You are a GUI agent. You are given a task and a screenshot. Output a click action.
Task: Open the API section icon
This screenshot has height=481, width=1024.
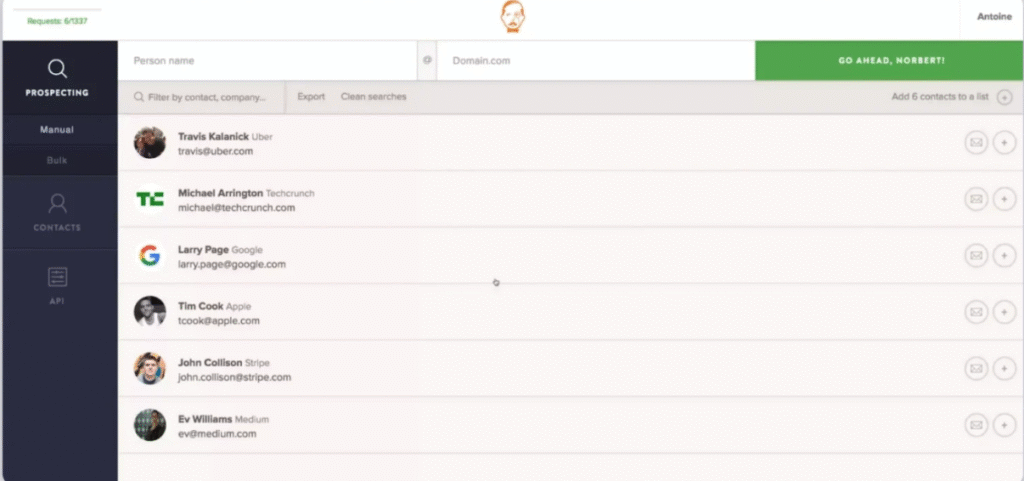[58, 277]
